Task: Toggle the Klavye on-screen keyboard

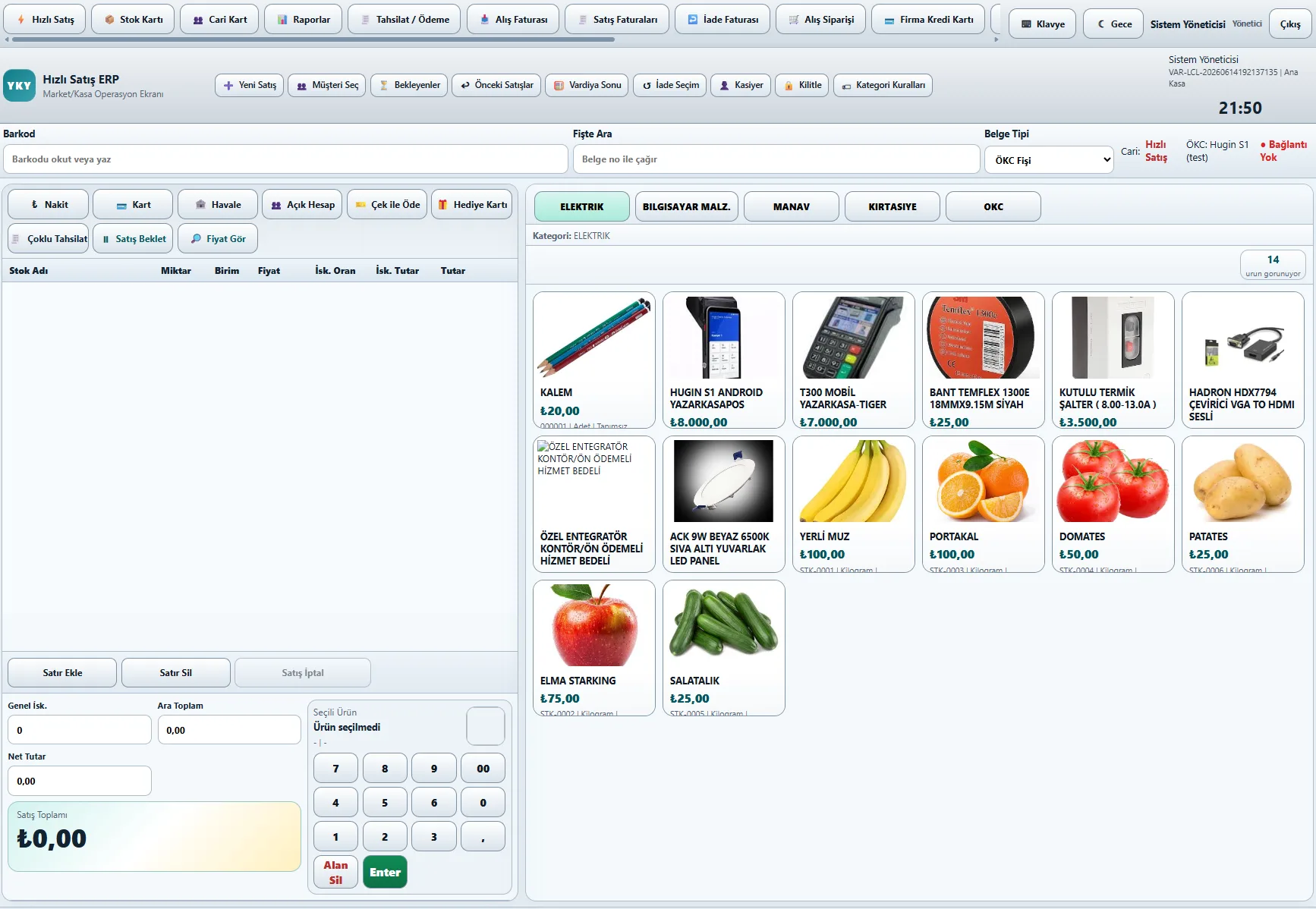Action: click(x=1042, y=24)
